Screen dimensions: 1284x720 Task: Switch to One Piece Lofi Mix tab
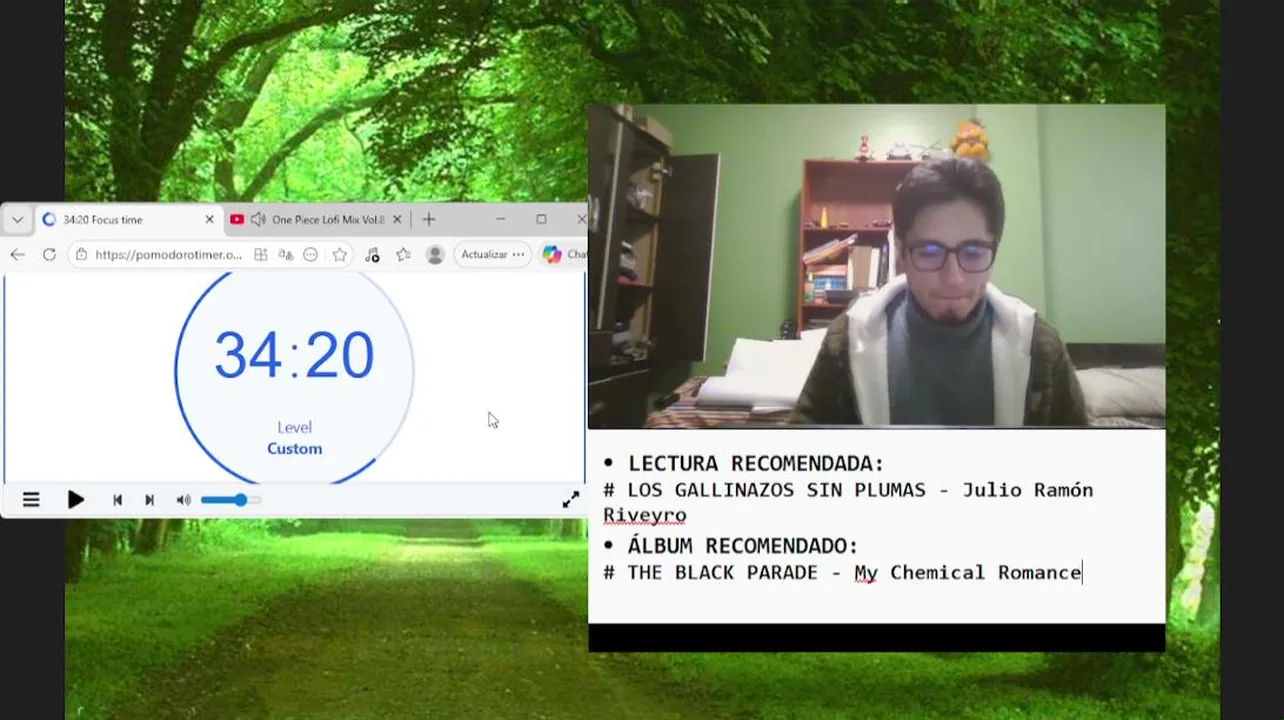pos(316,220)
